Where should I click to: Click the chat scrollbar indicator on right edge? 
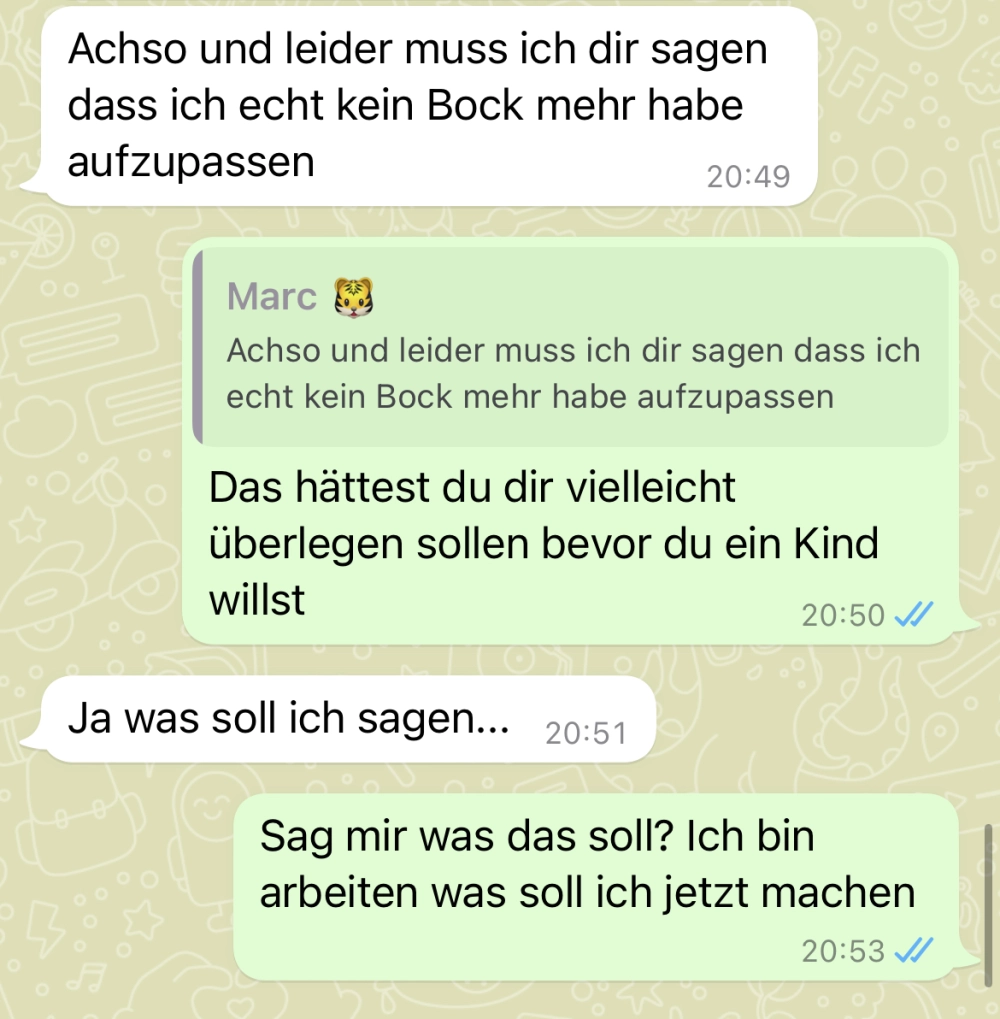click(988, 905)
